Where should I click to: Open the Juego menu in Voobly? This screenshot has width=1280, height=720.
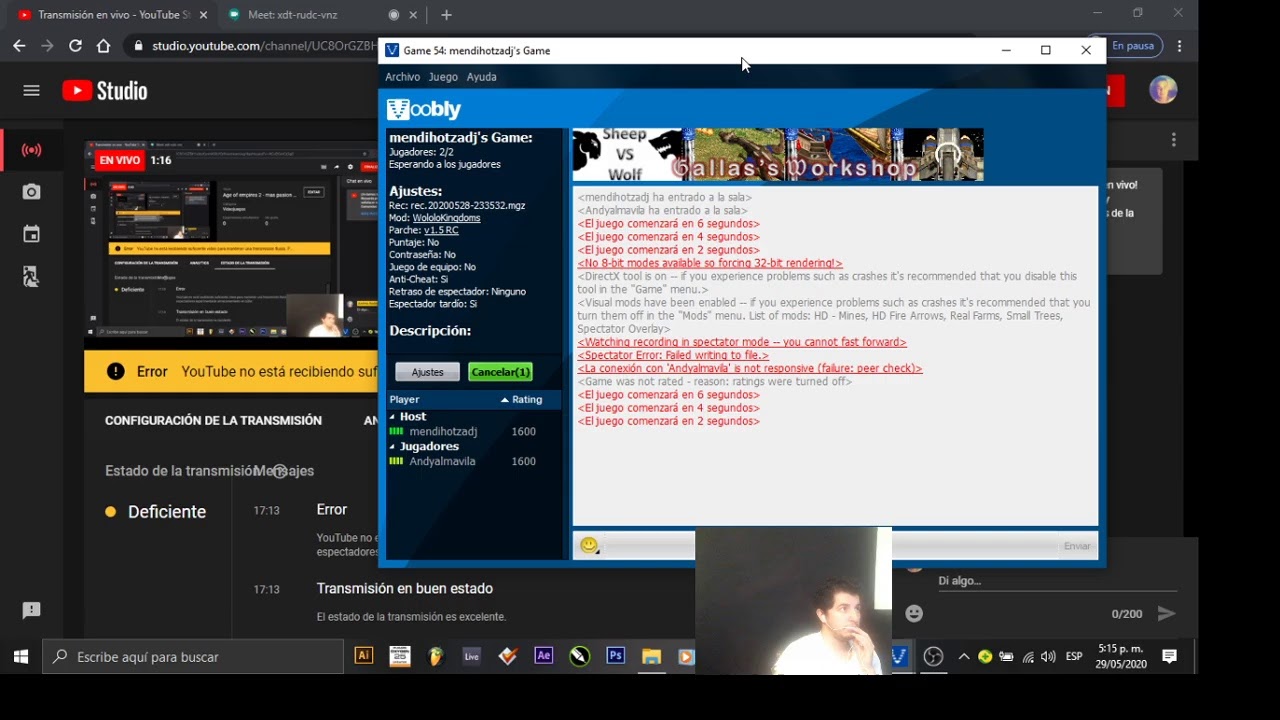coord(443,77)
